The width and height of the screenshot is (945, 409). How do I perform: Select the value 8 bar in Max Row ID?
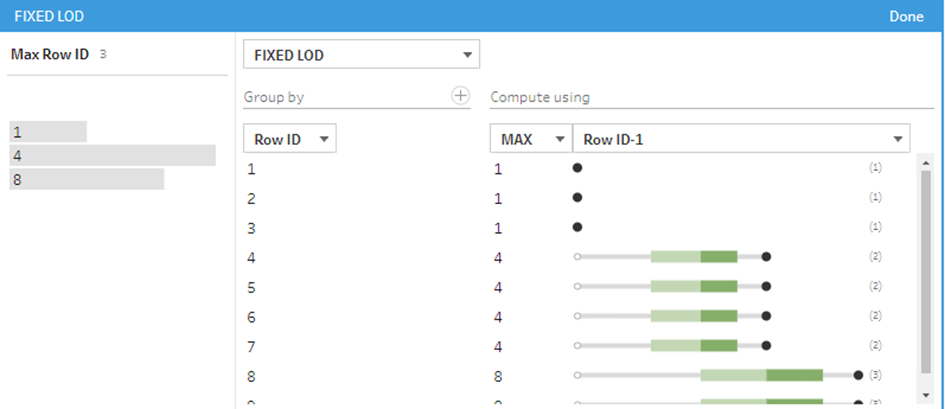[x=86, y=179]
